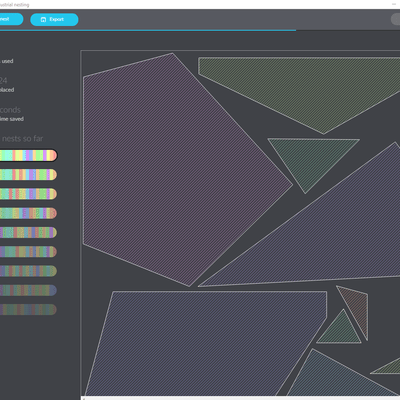Click the "time saved" label

pyautogui.click(x=12, y=119)
